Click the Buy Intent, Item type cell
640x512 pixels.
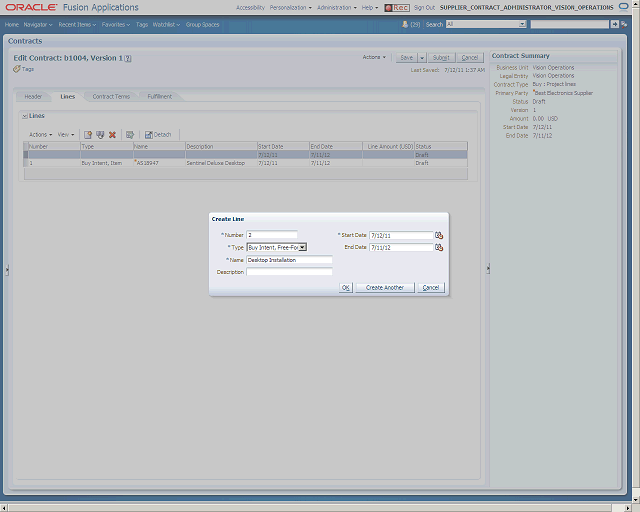pos(107,163)
